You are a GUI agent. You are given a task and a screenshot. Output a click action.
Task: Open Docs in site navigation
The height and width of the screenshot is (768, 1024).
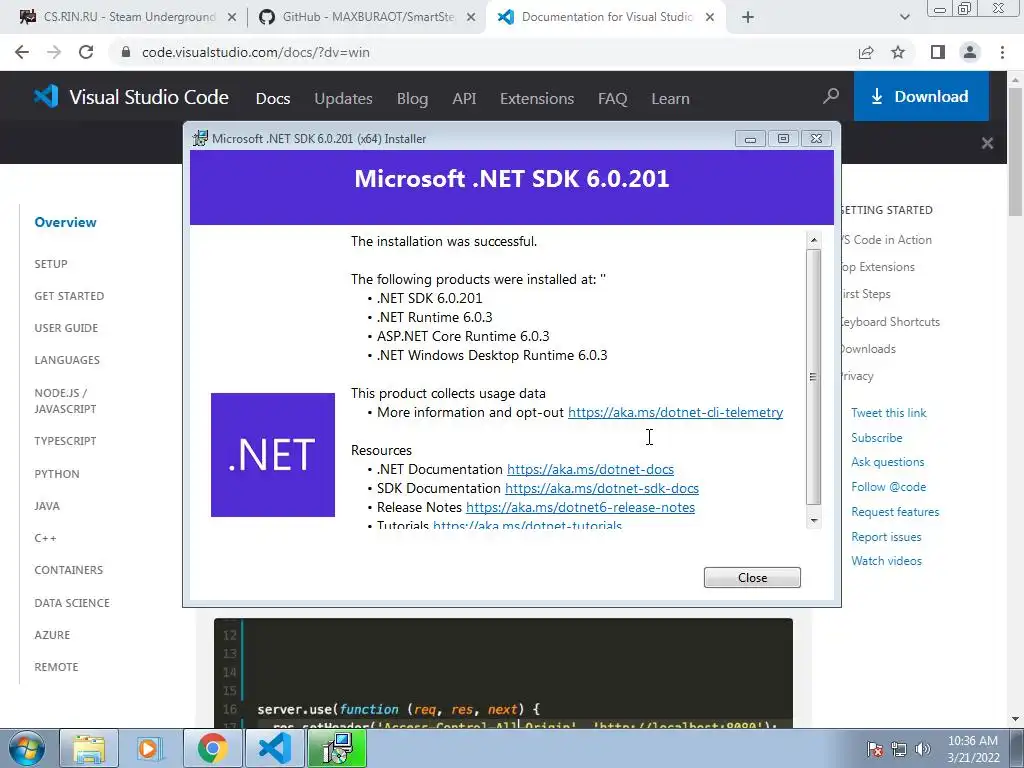273,99
